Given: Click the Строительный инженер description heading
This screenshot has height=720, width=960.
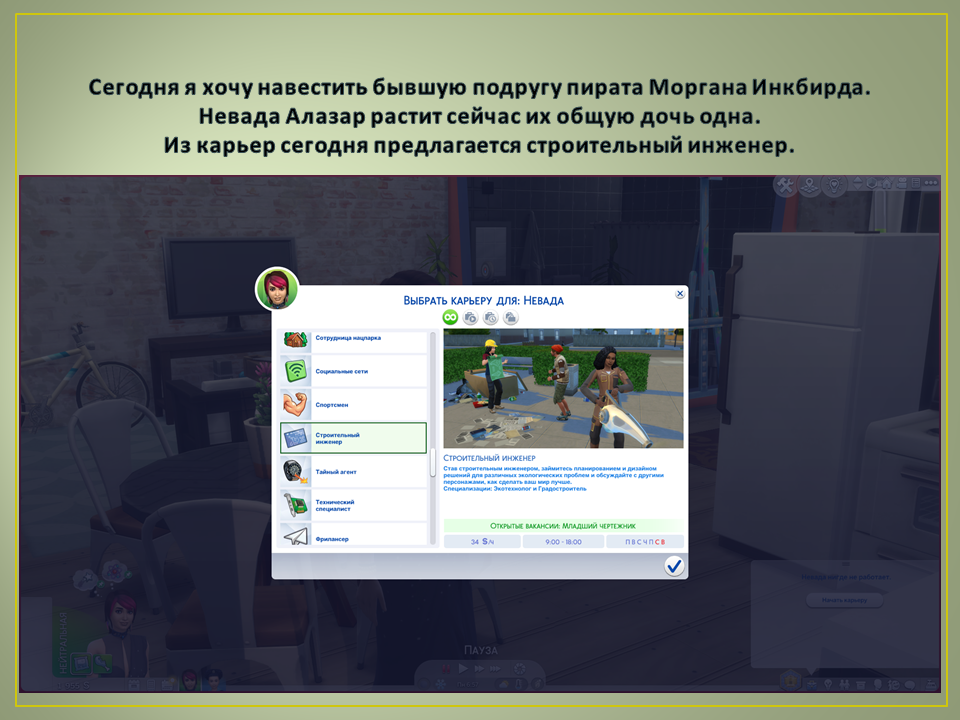Looking at the screenshot, I should [489, 458].
